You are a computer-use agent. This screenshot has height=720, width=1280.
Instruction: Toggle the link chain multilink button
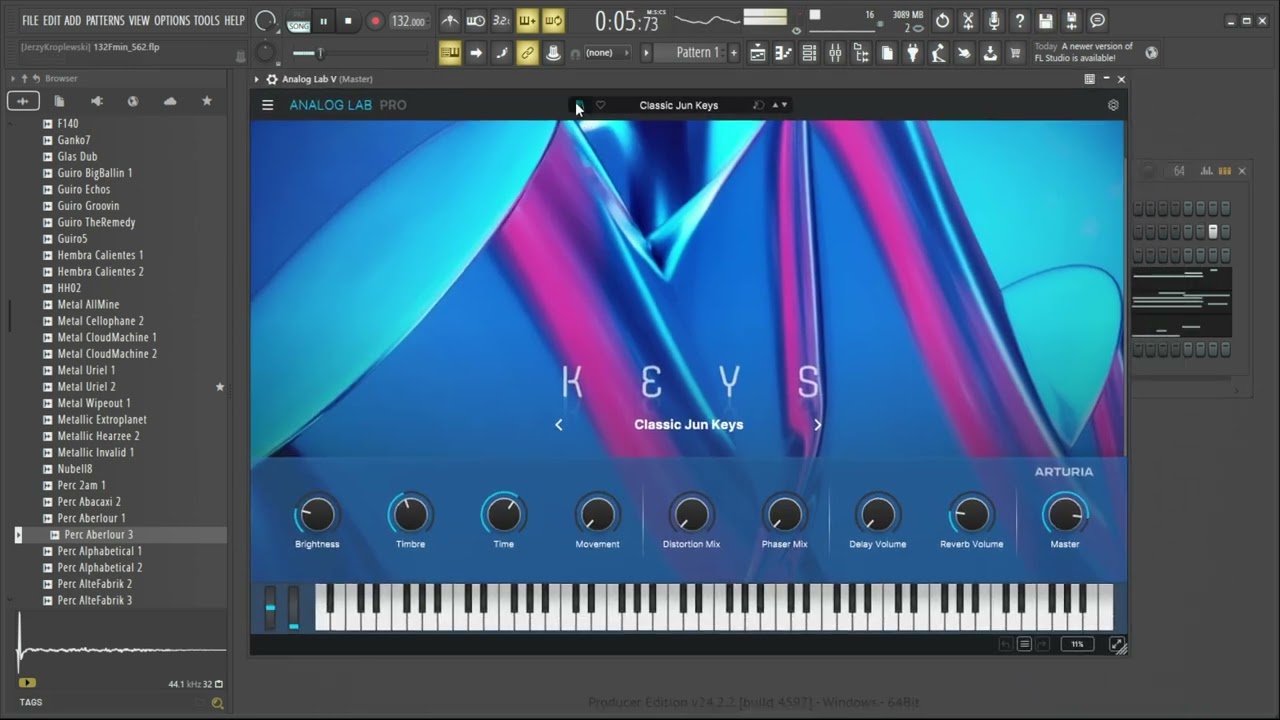(x=528, y=53)
